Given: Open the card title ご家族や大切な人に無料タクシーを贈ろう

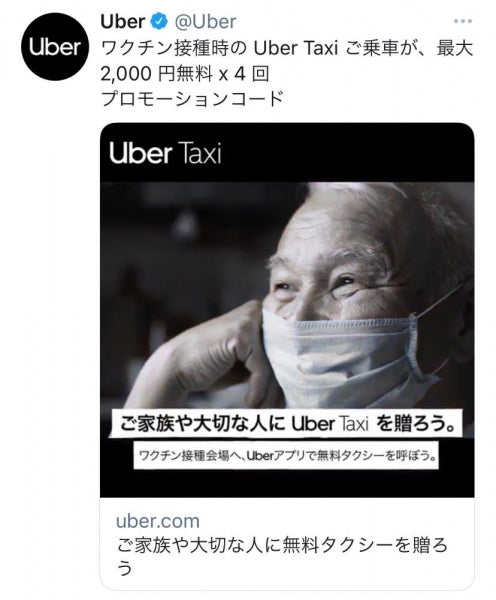Looking at the screenshot, I should point(281,557).
